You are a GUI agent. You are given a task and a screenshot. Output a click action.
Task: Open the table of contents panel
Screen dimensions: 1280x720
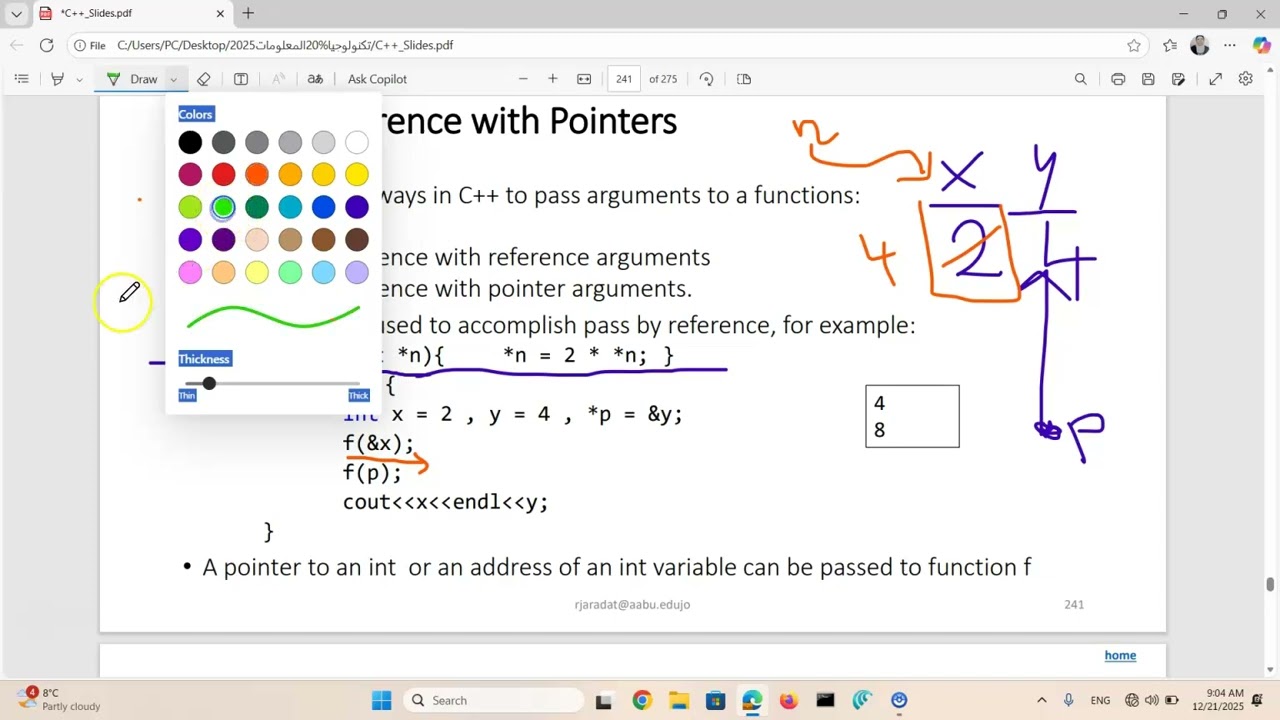[22, 79]
